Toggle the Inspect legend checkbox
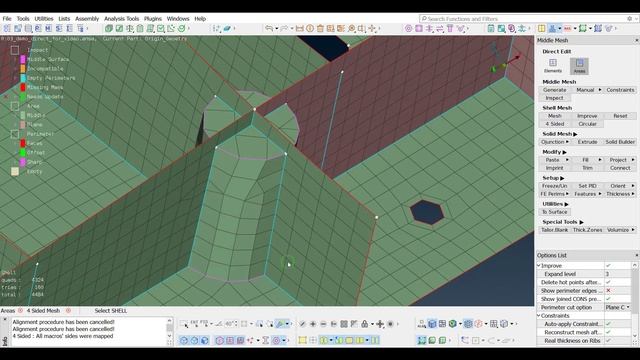This screenshot has width=640, height=360. point(15,50)
